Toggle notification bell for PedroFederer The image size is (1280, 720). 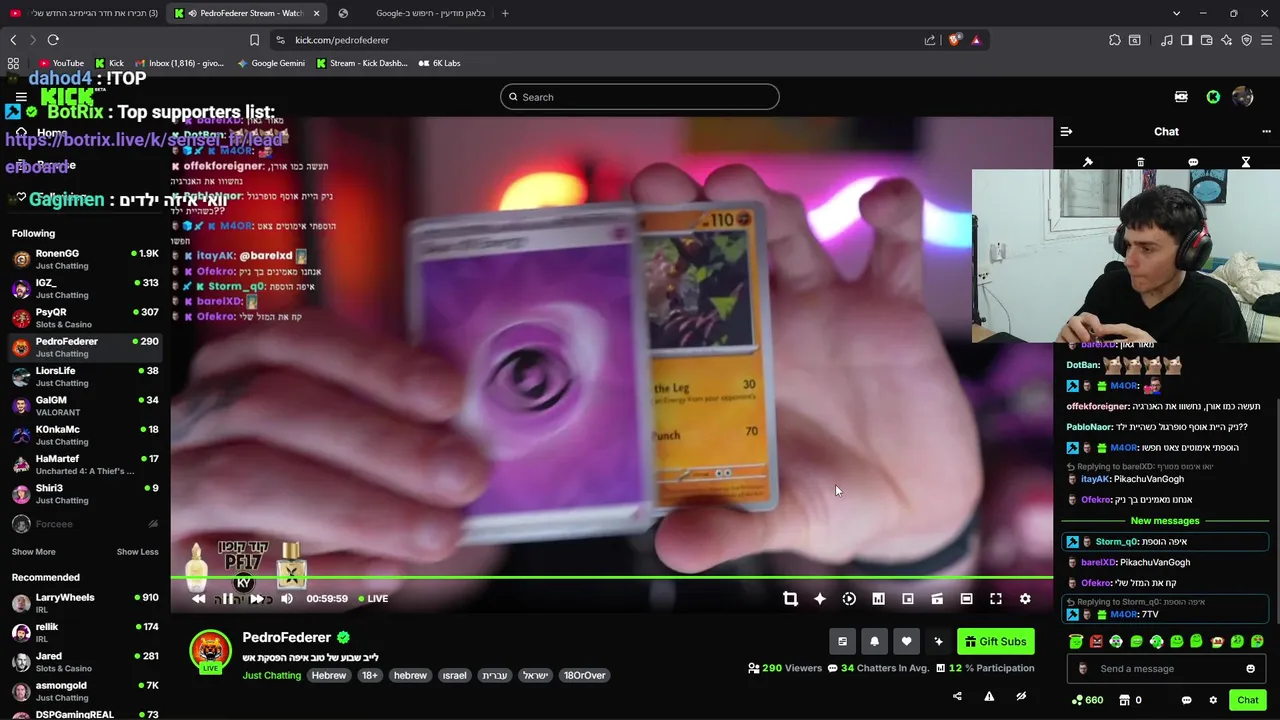coord(874,642)
